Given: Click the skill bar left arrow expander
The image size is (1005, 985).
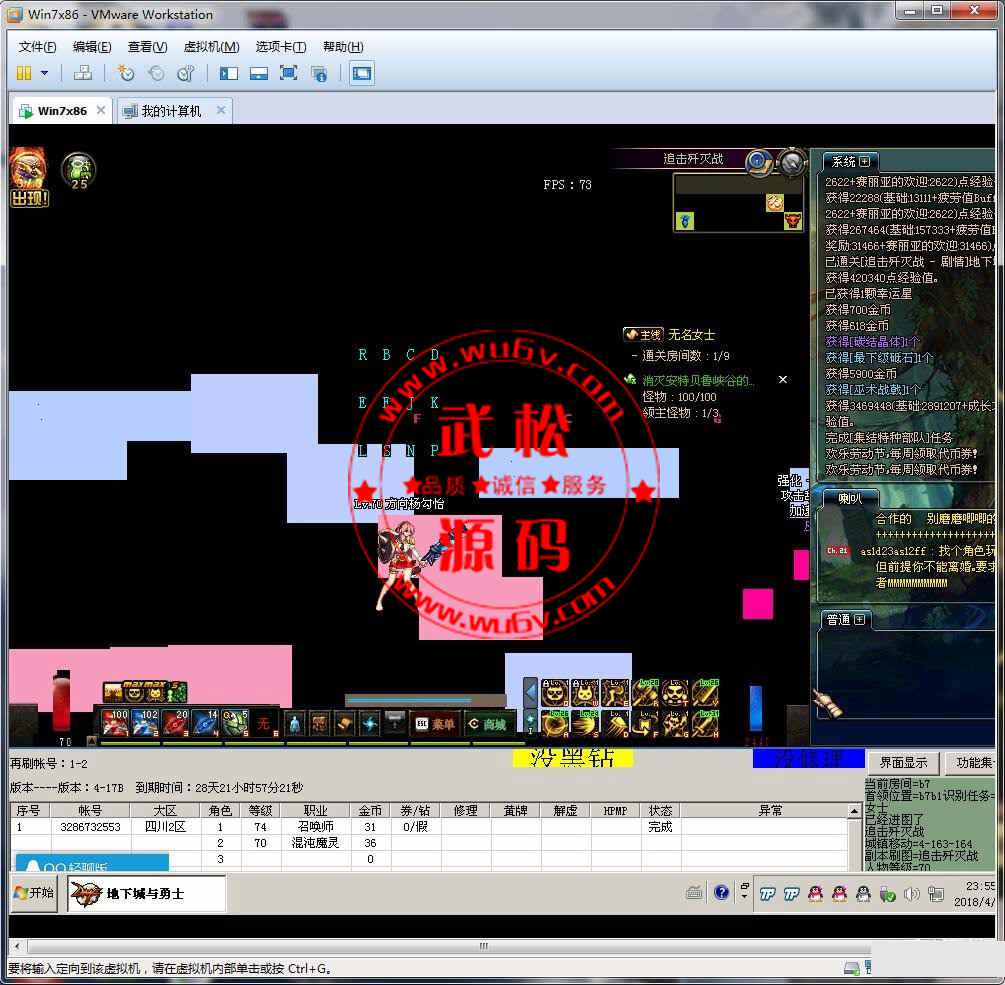Looking at the screenshot, I should pyautogui.click(x=530, y=693).
